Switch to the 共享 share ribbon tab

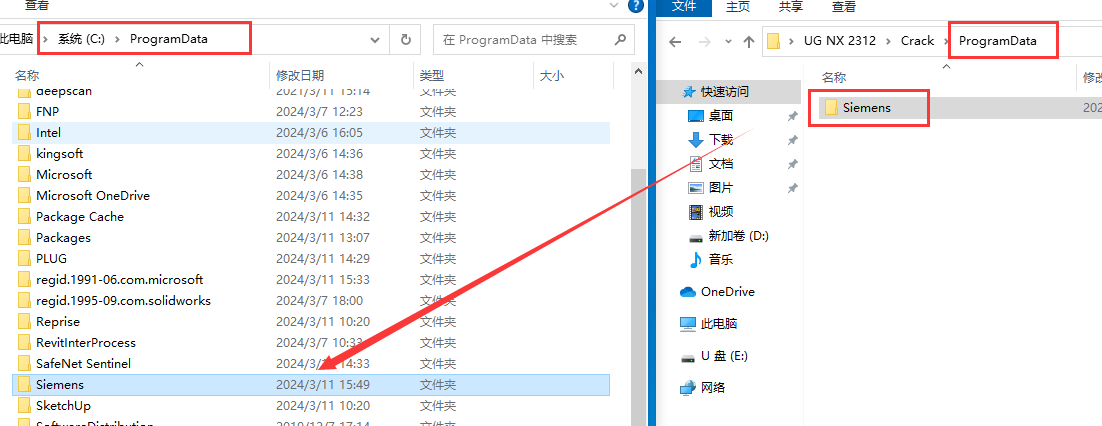pos(790,6)
